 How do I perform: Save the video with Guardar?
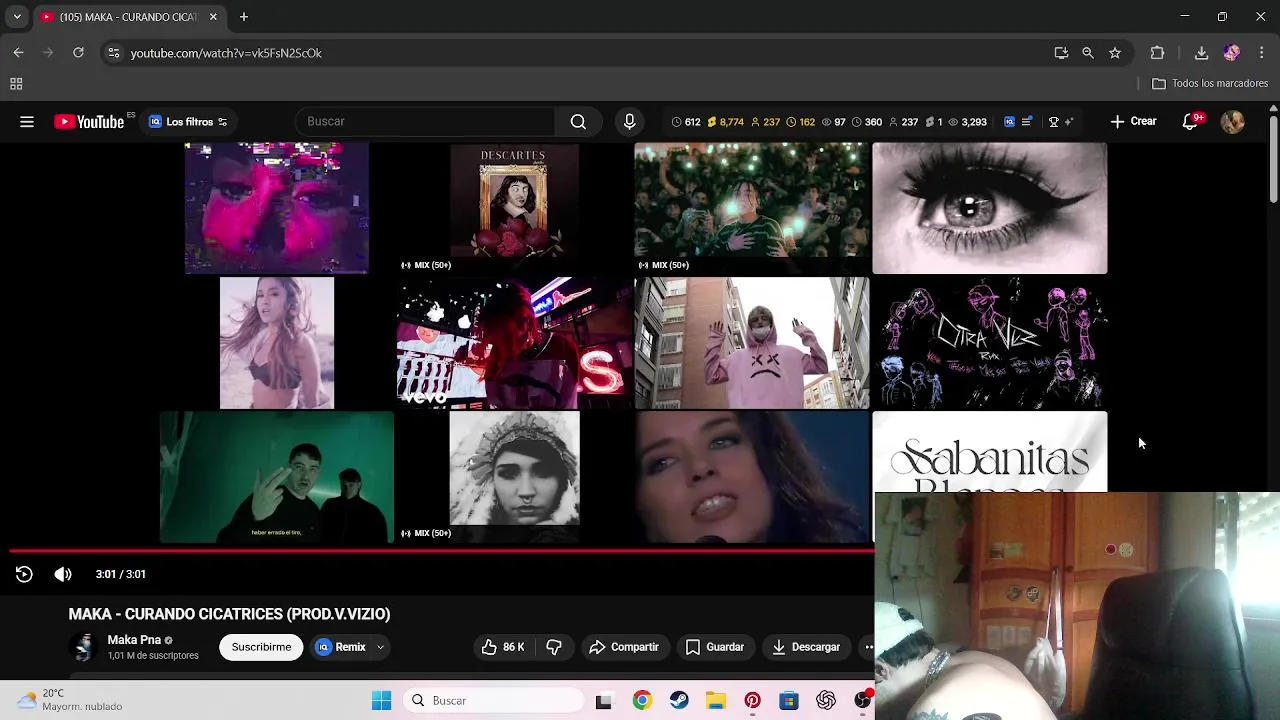click(x=715, y=647)
